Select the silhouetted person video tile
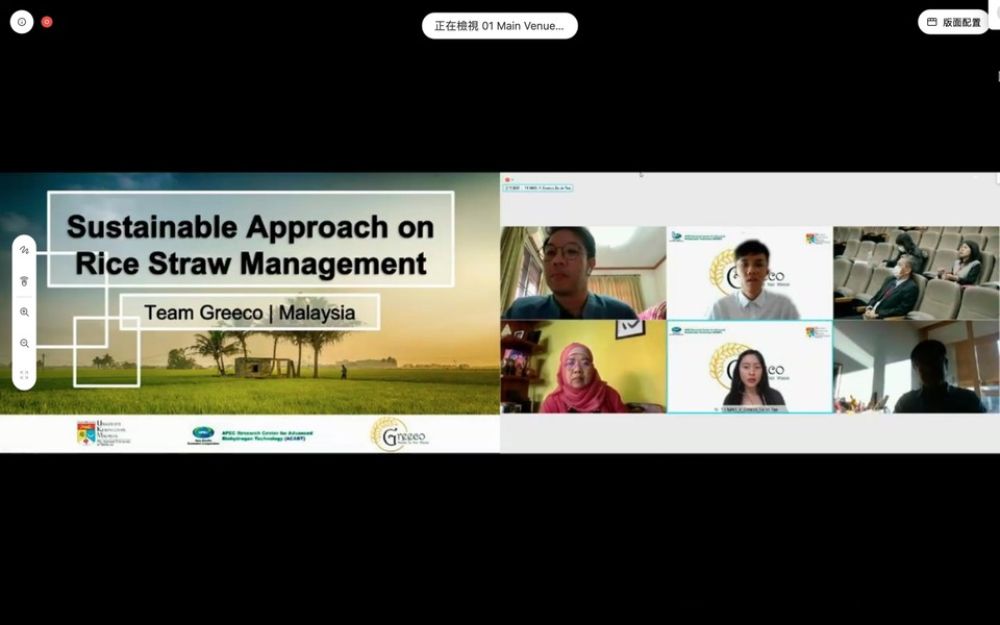 [x=916, y=367]
